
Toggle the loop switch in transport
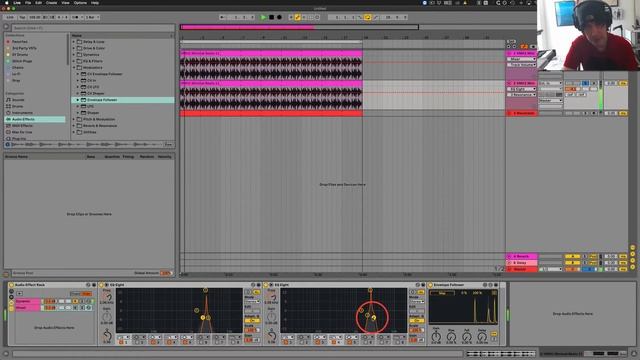pos(367,18)
